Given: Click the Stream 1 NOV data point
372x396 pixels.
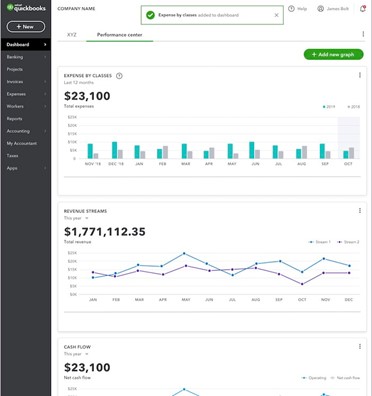Looking at the screenshot, I should pos(324,259).
